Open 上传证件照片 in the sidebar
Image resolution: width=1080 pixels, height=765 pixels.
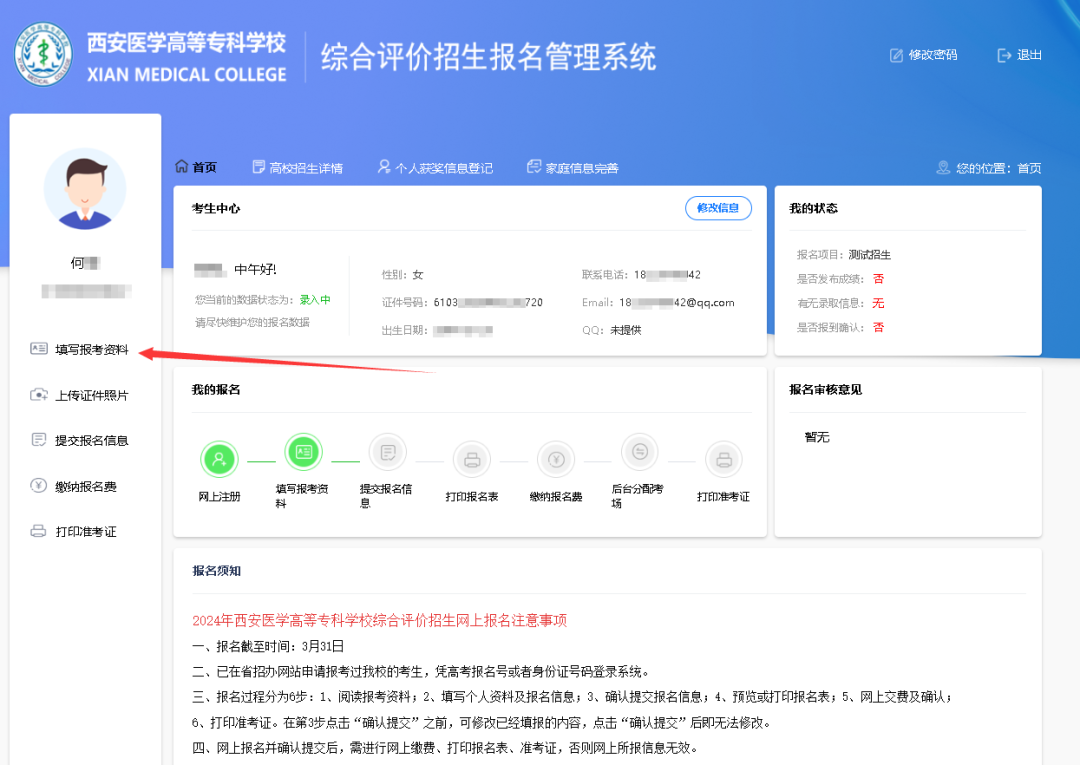[91, 395]
